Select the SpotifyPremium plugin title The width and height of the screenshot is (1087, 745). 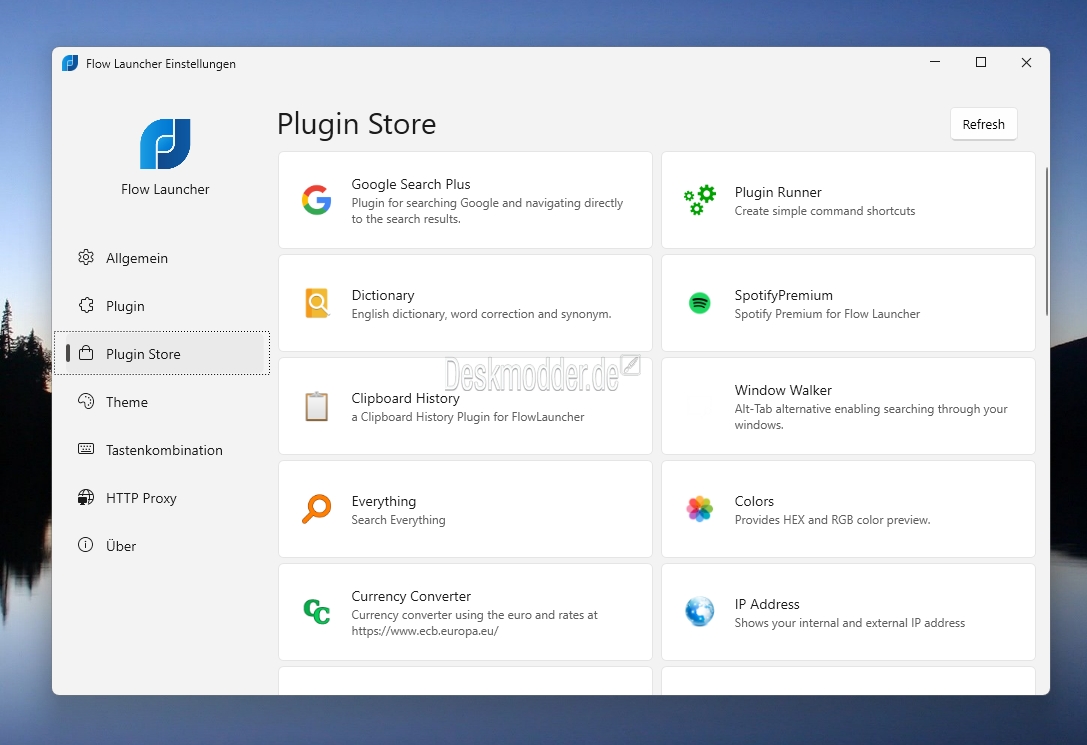tap(783, 295)
